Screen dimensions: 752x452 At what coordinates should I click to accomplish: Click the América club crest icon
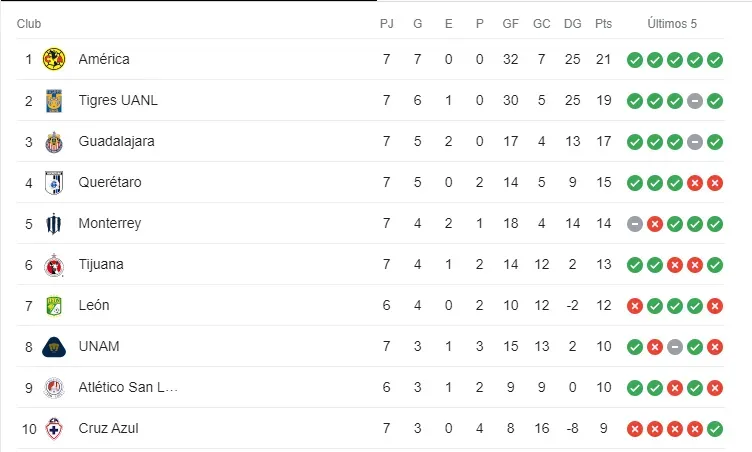[x=54, y=59]
